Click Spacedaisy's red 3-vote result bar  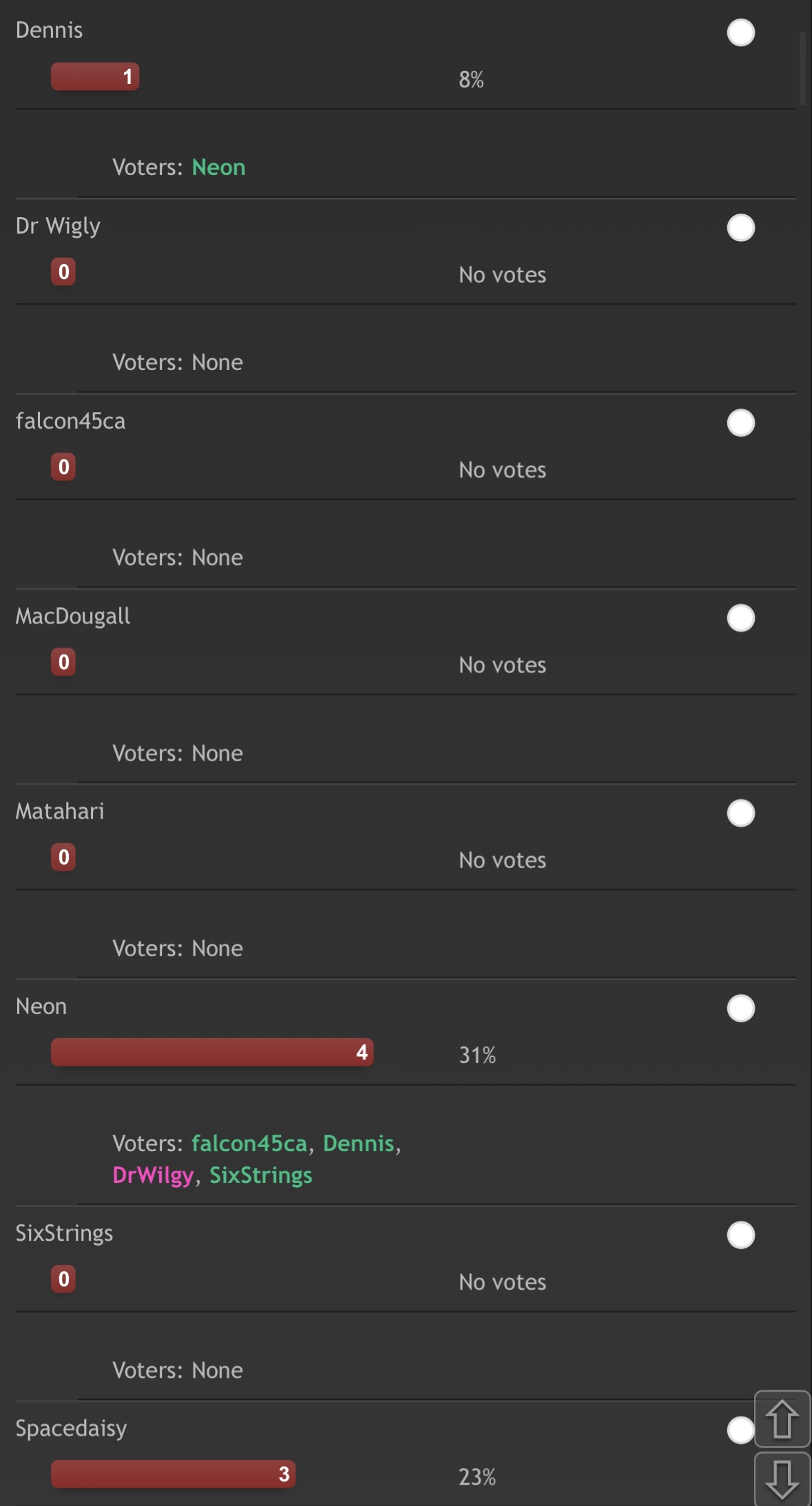(173, 1474)
